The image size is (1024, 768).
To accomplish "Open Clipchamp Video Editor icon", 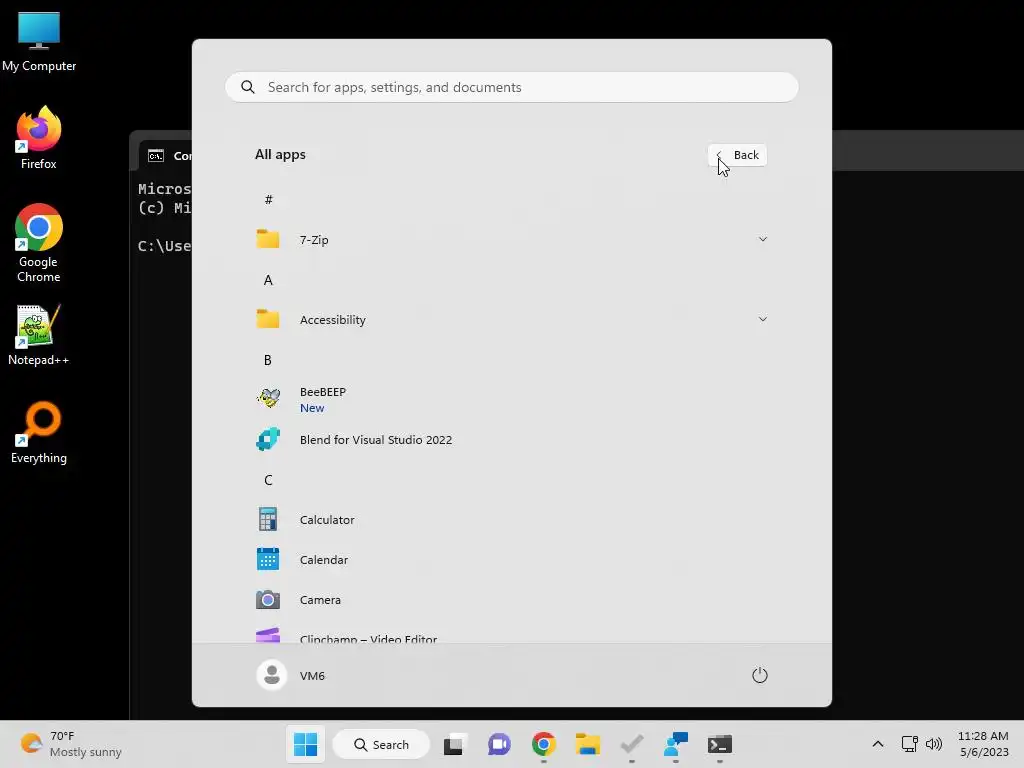I will 268,635.
